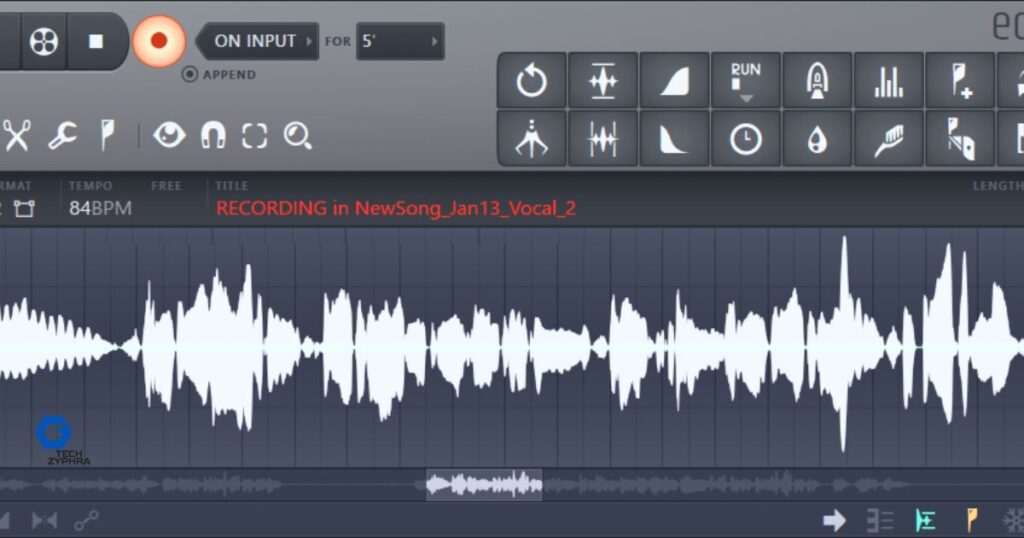Click the reel-shaped loop icon beside stop
Image resolution: width=1024 pixels, height=538 pixels.
44,41
